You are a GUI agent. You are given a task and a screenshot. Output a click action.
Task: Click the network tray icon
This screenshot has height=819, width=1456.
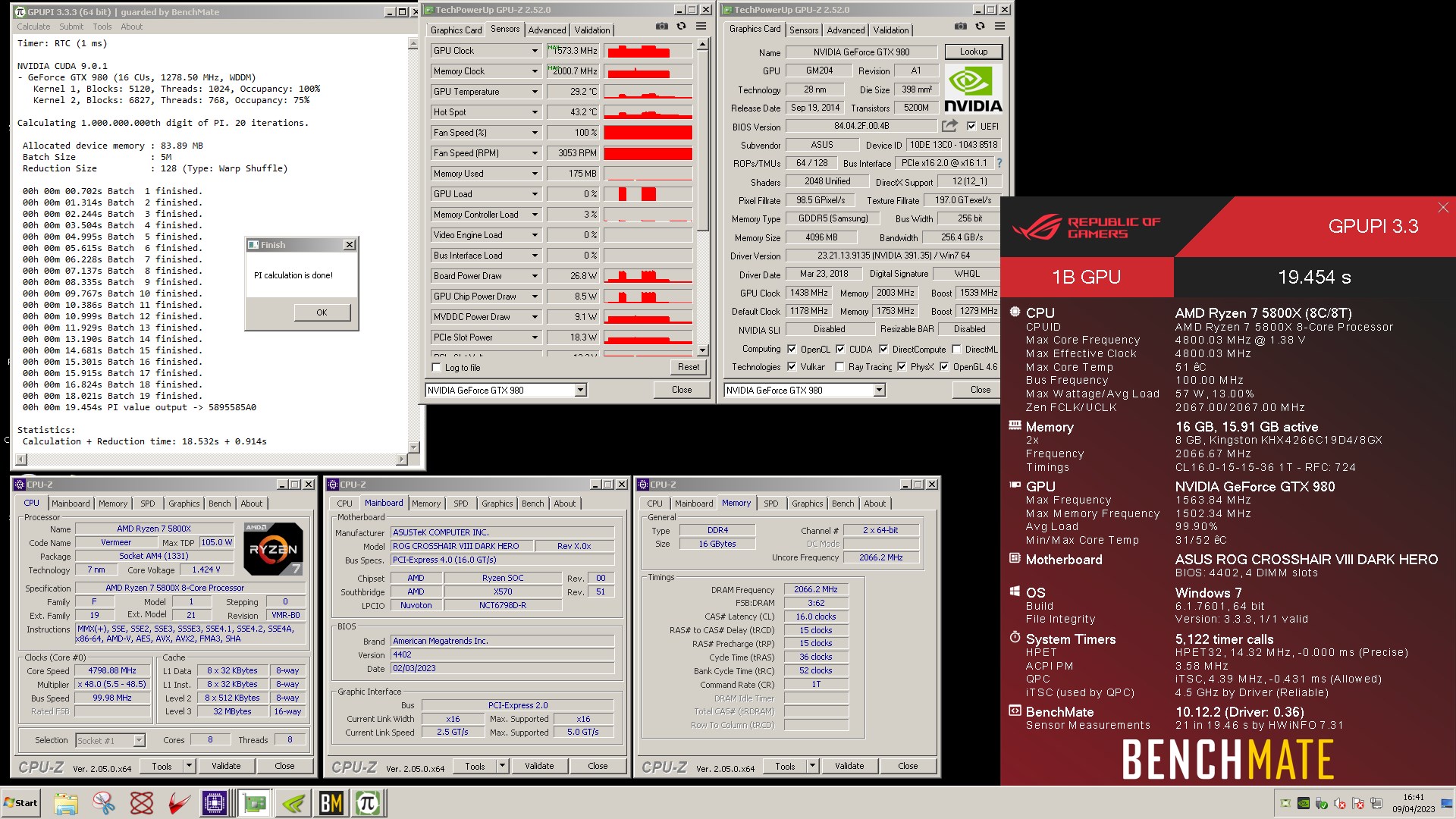click(1376, 803)
